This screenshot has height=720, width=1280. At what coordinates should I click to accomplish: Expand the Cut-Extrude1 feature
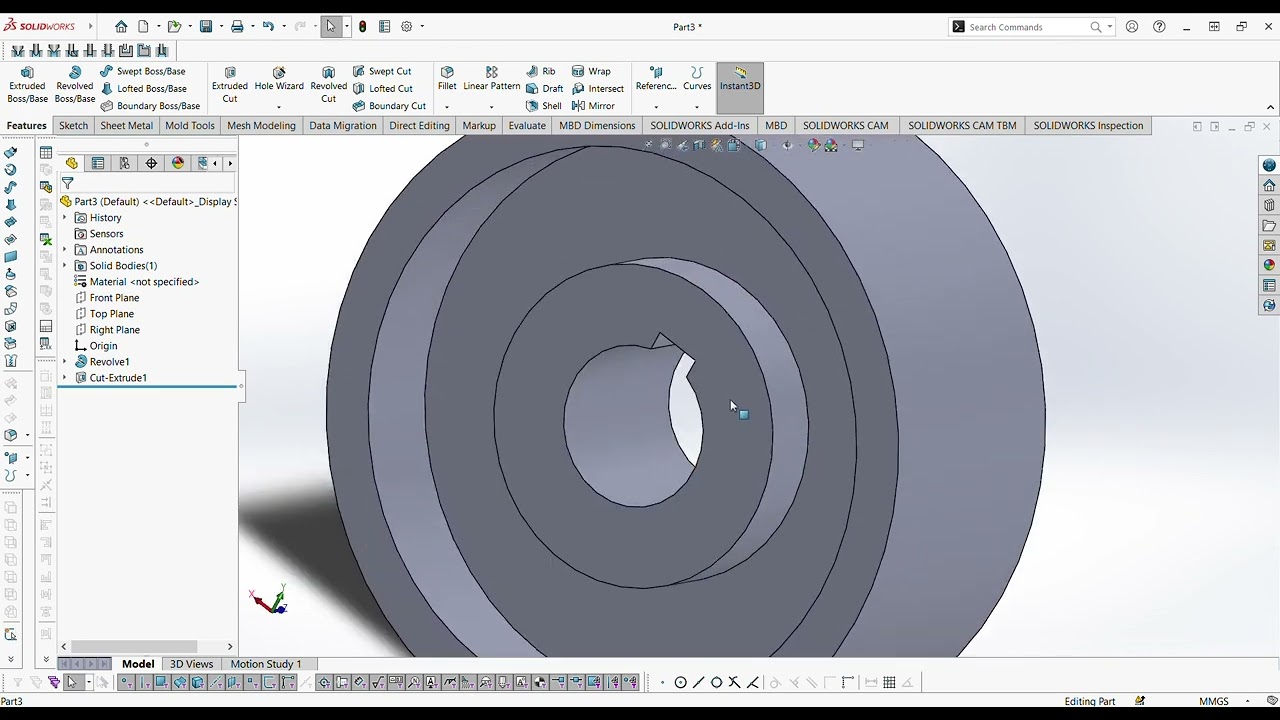[65, 378]
